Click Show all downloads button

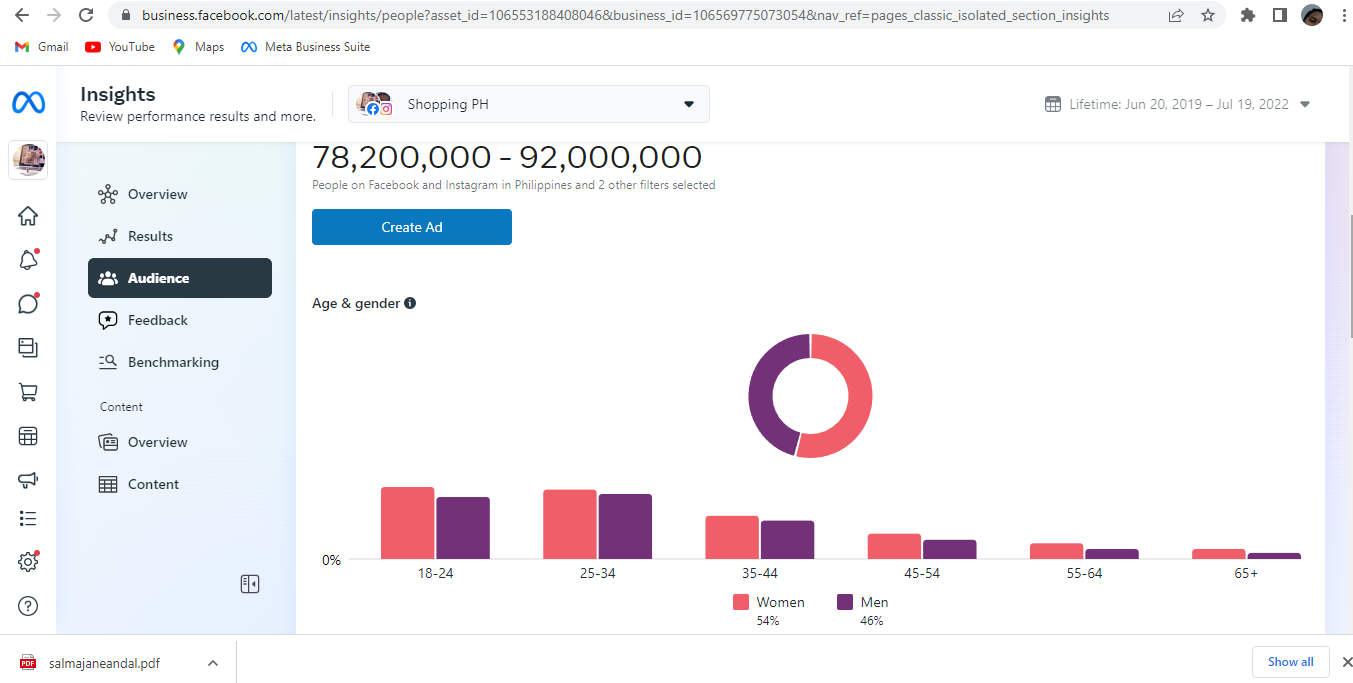point(1290,662)
